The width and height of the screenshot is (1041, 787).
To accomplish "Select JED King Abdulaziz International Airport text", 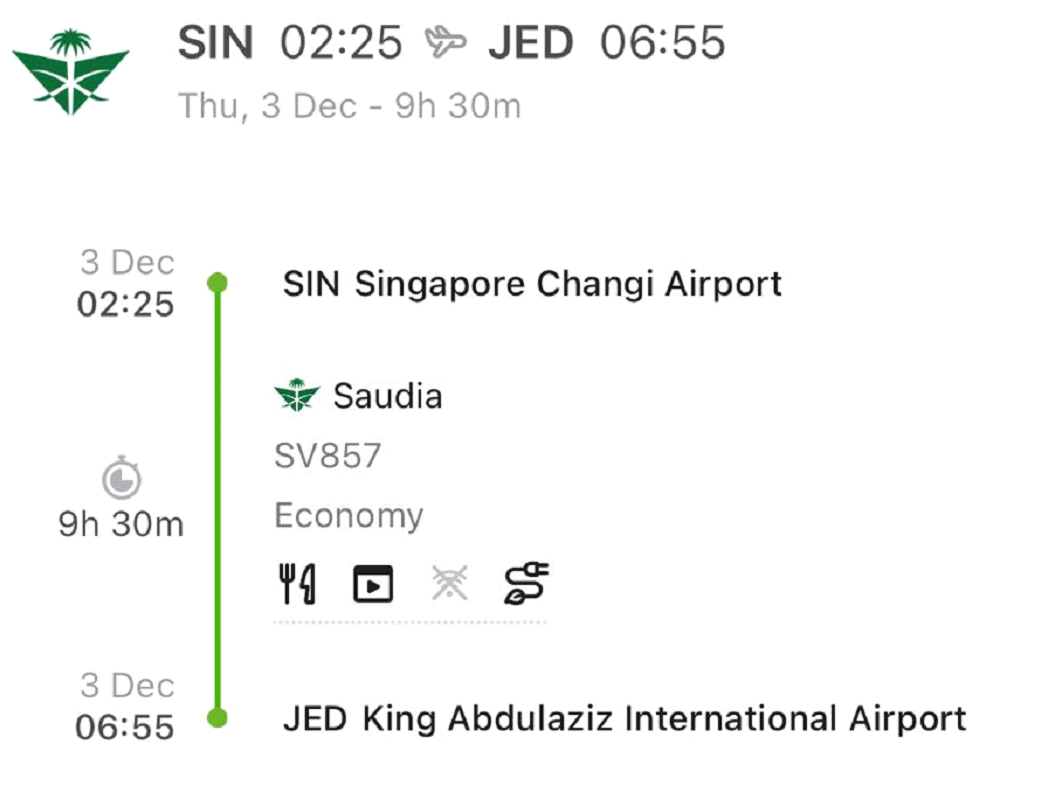I will (624, 718).
